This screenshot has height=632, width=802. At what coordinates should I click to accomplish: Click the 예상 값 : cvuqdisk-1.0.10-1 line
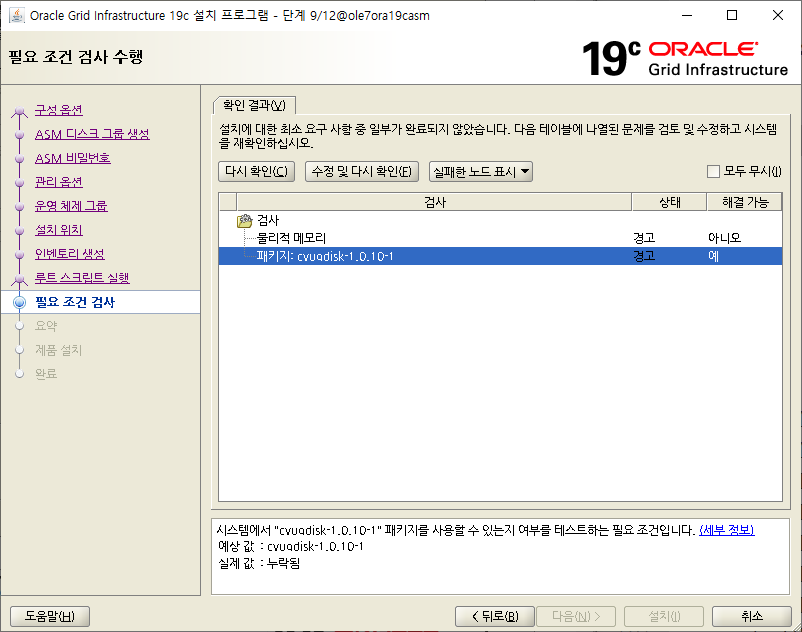(x=291, y=547)
